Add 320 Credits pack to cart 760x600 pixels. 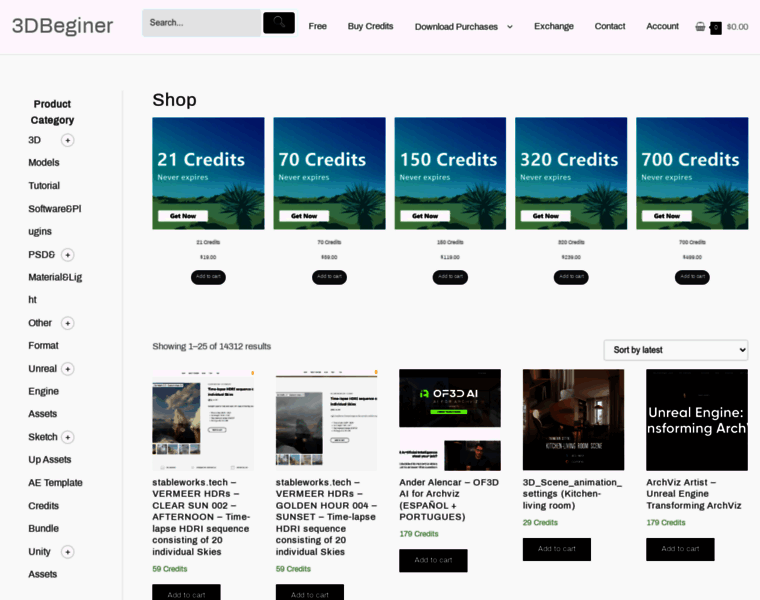[571, 277]
